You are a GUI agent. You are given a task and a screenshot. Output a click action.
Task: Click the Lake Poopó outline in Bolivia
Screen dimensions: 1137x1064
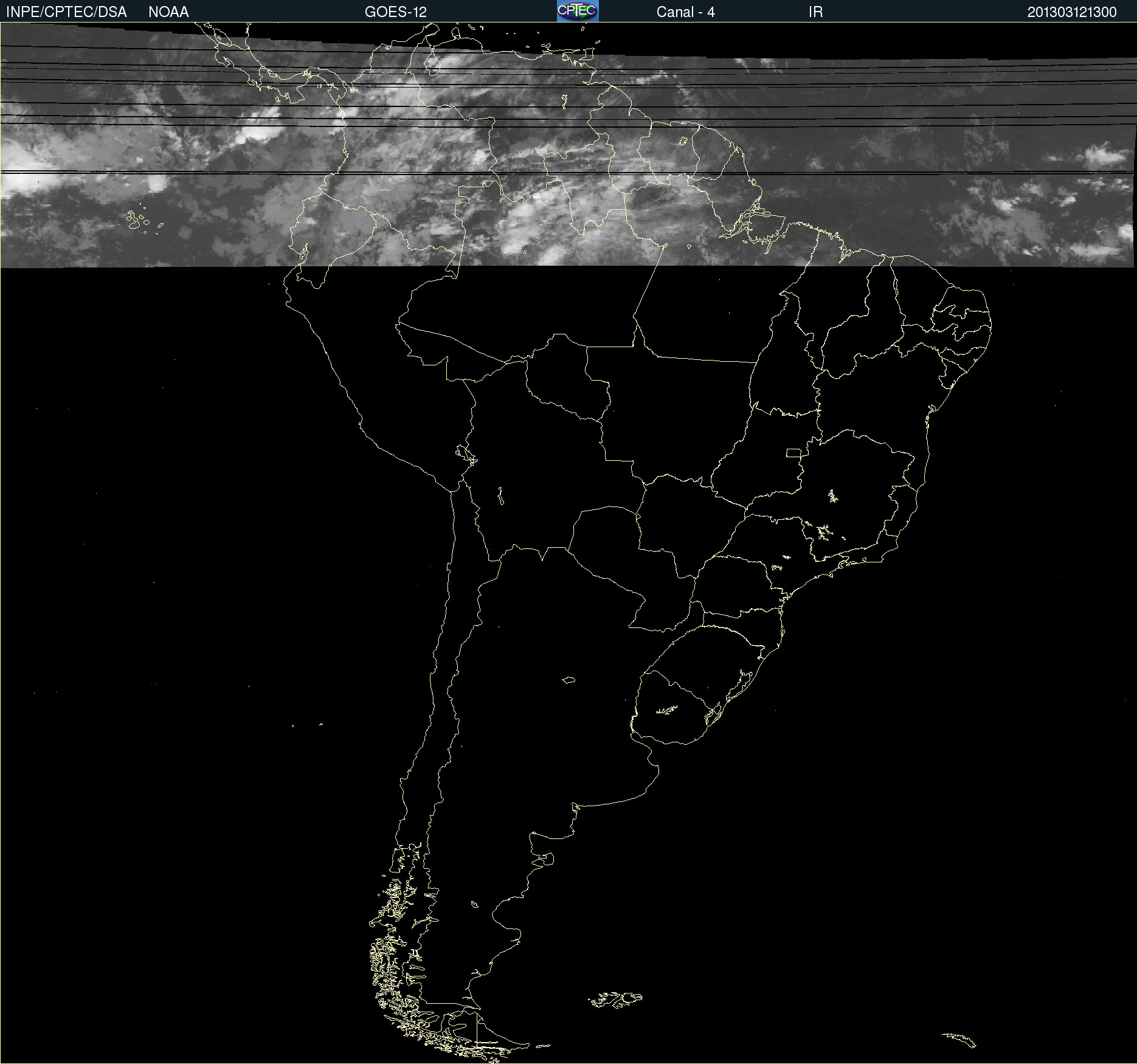500,496
